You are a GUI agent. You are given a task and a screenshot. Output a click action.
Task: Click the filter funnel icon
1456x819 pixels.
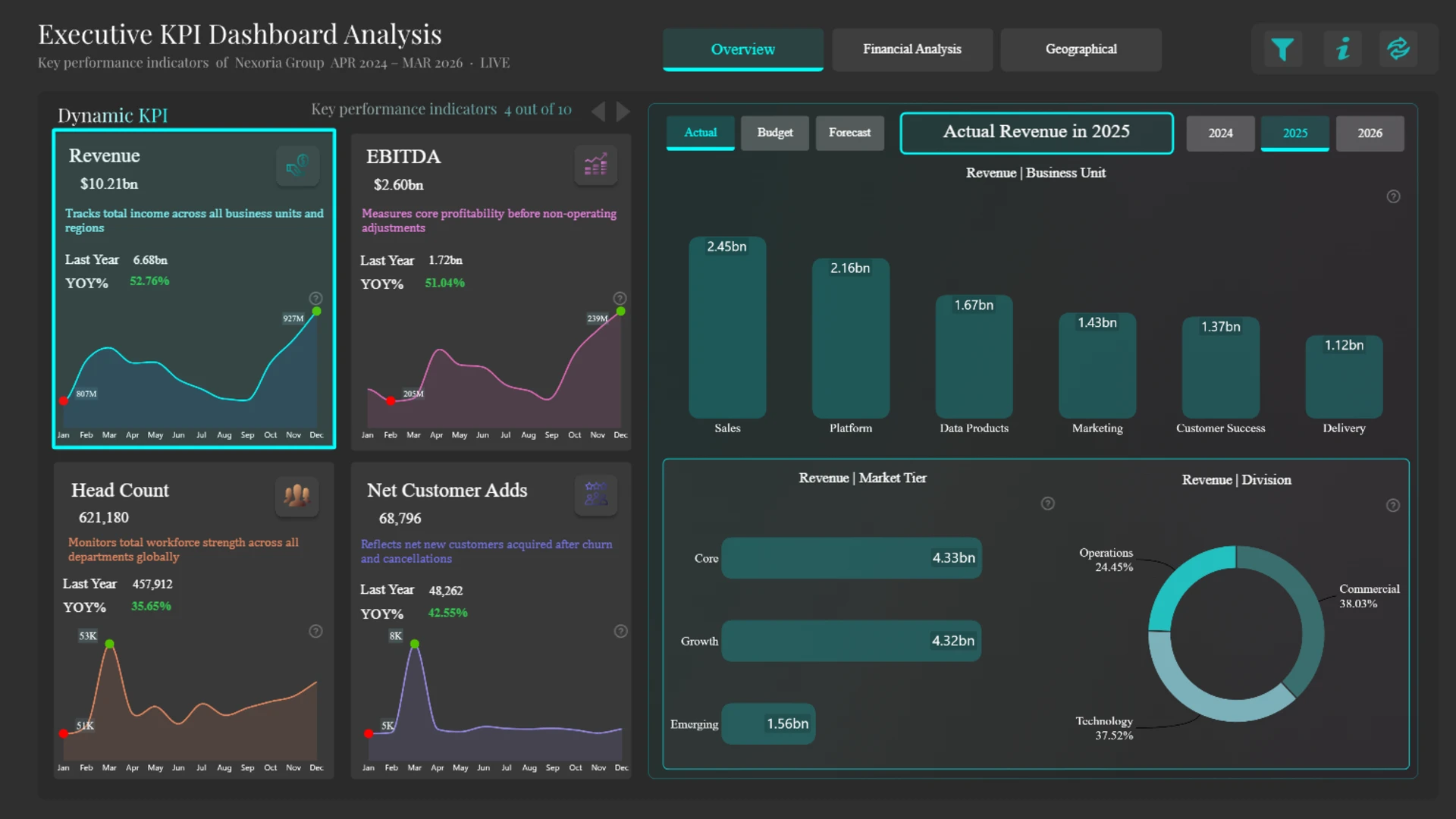(x=1282, y=49)
